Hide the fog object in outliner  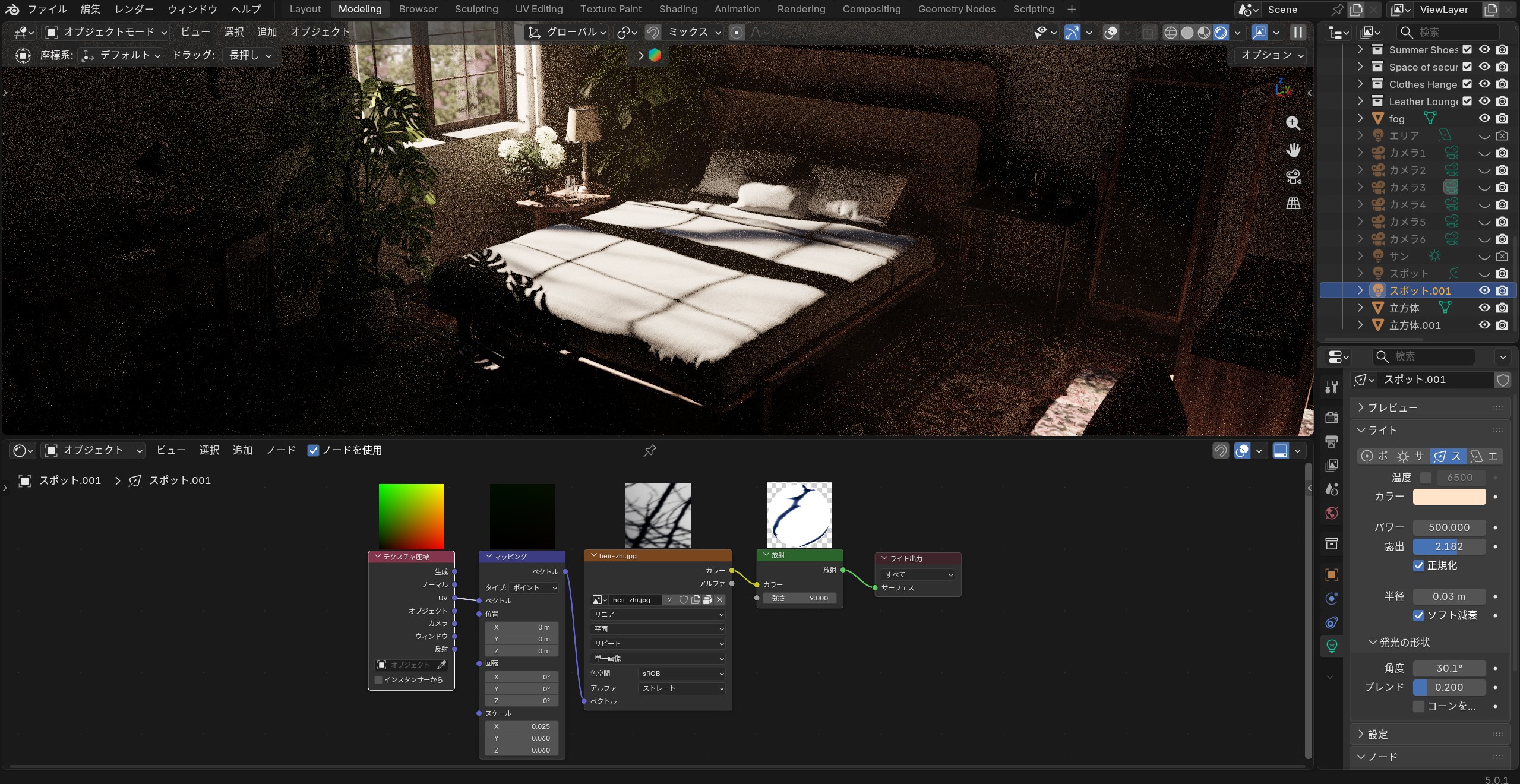pyautogui.click(x=1484, y=118)
